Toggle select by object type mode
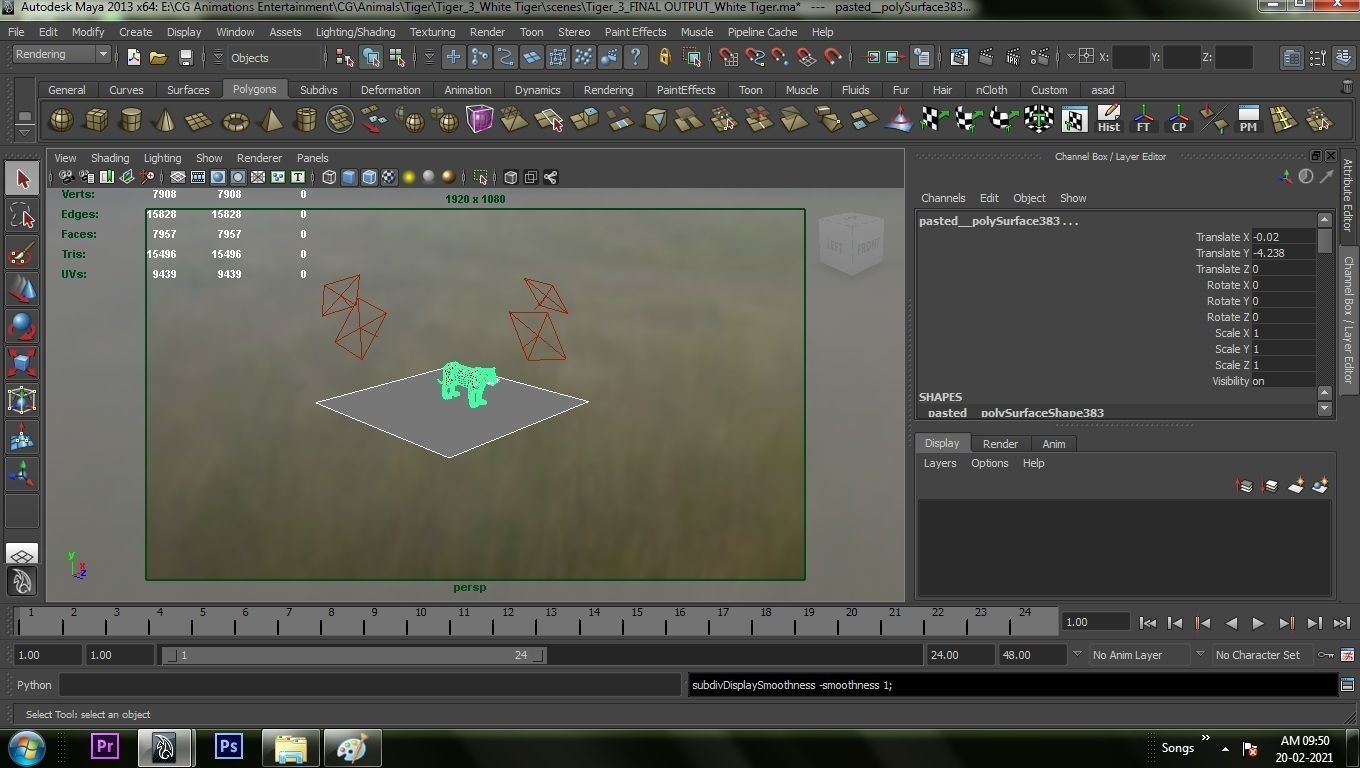This screenshot has height=768, width=1360. click(371, 57)
